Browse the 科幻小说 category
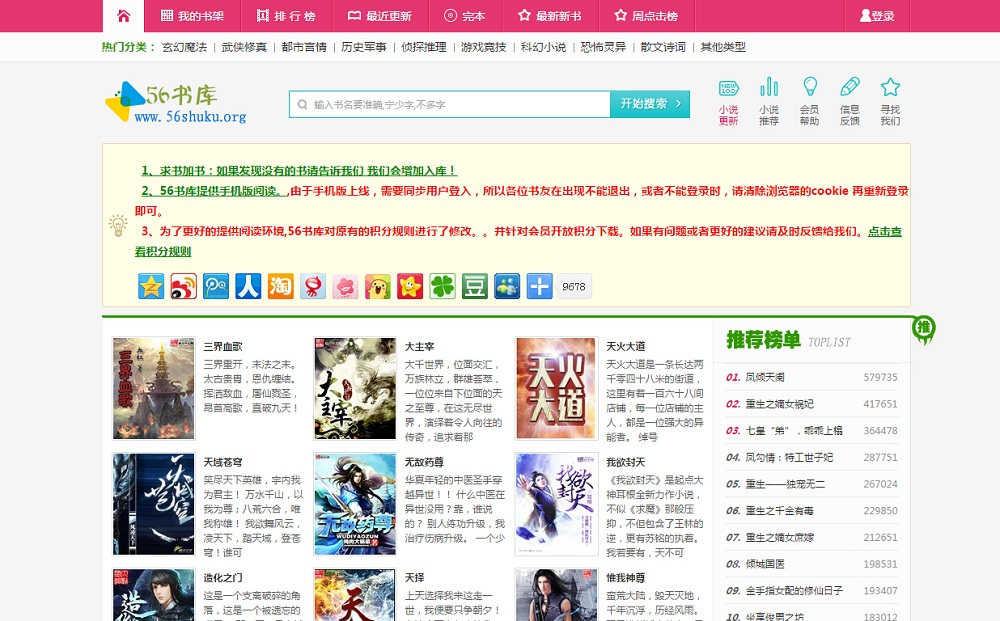Screen dimensions: 1000x621 543,47
